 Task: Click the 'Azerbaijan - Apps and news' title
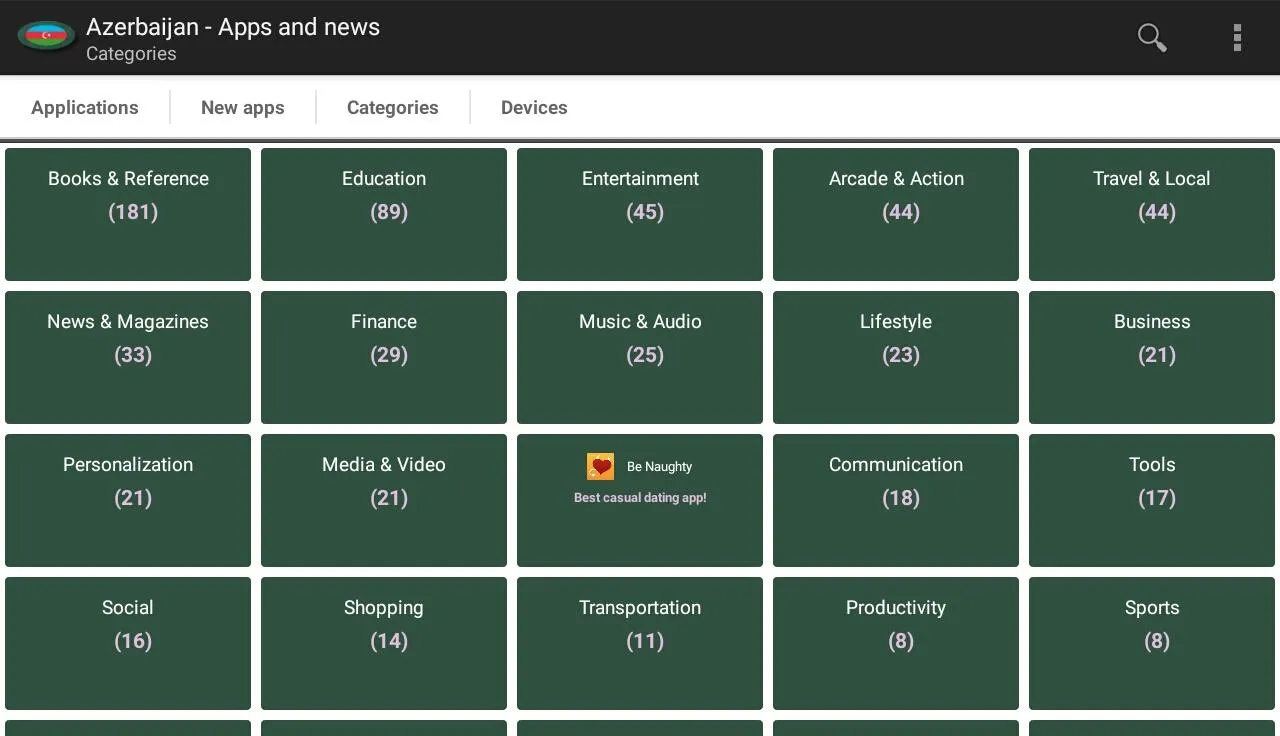tap(233, 27)
